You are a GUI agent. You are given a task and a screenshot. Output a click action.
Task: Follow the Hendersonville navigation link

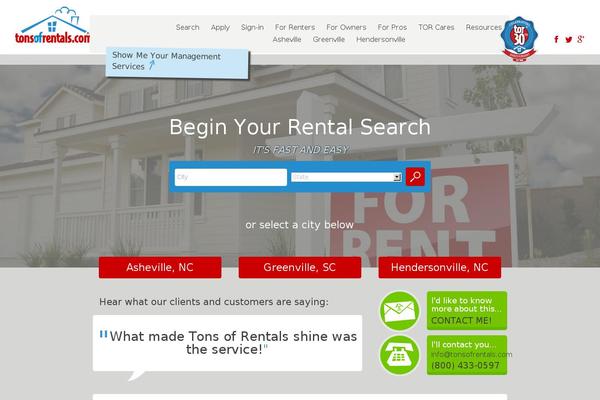381,39
